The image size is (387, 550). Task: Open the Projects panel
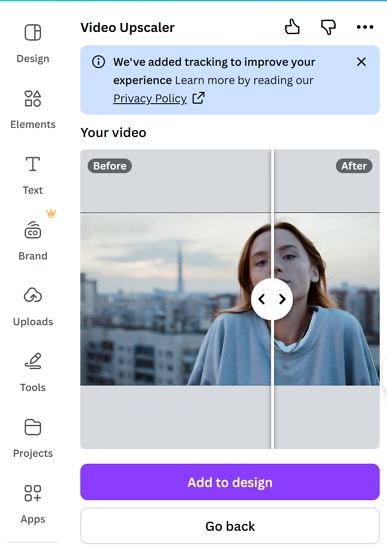click(x=33, y=438)
